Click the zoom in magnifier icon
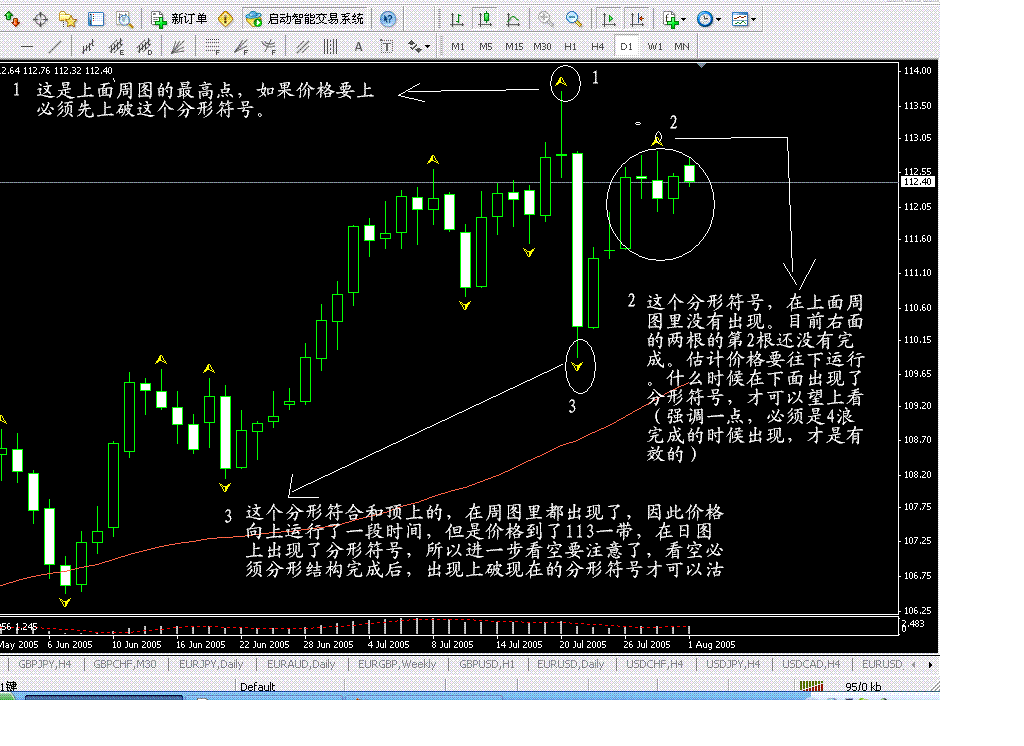Screen dimensions: 1024x746 click(545, 19)
